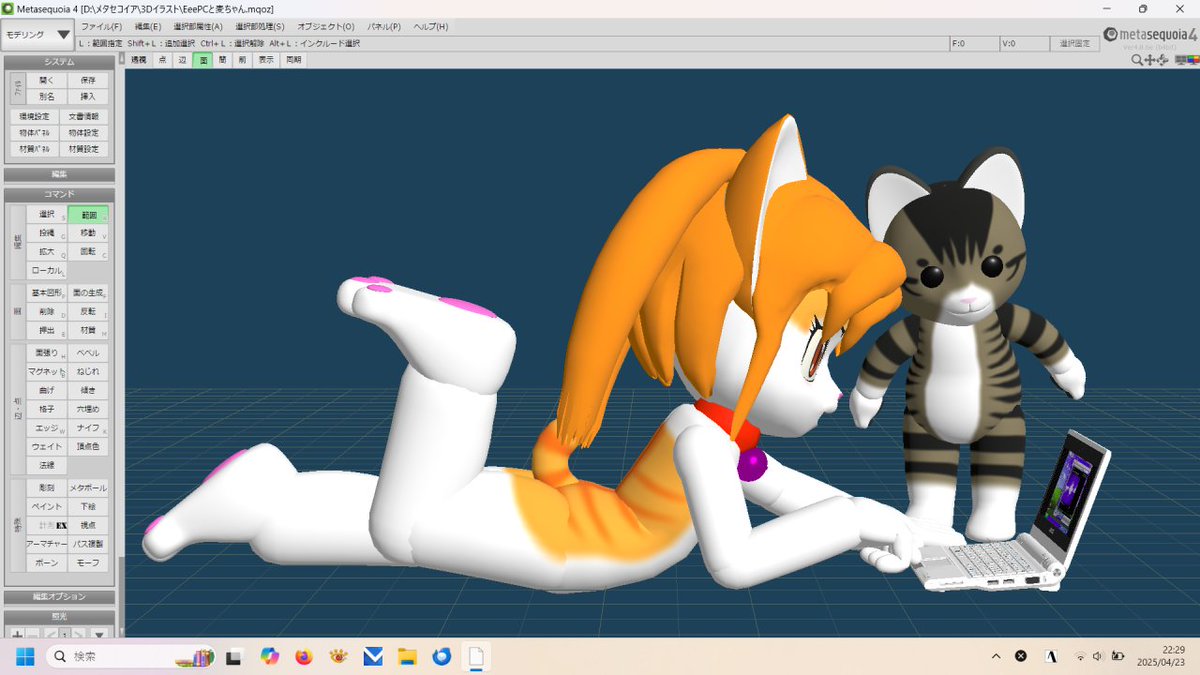
Task: Select the モーフ morph command
Action: [88, 564]
